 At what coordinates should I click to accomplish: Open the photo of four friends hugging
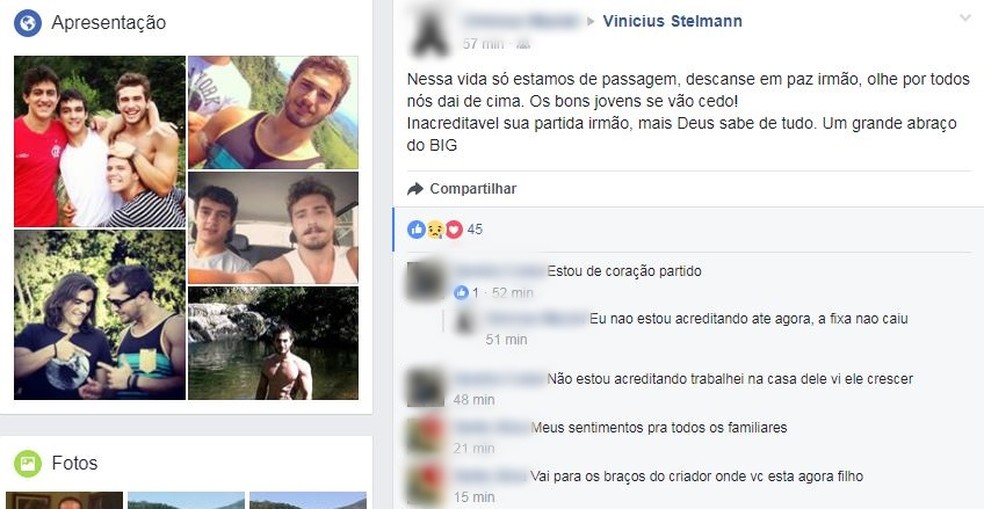(100, 141)
